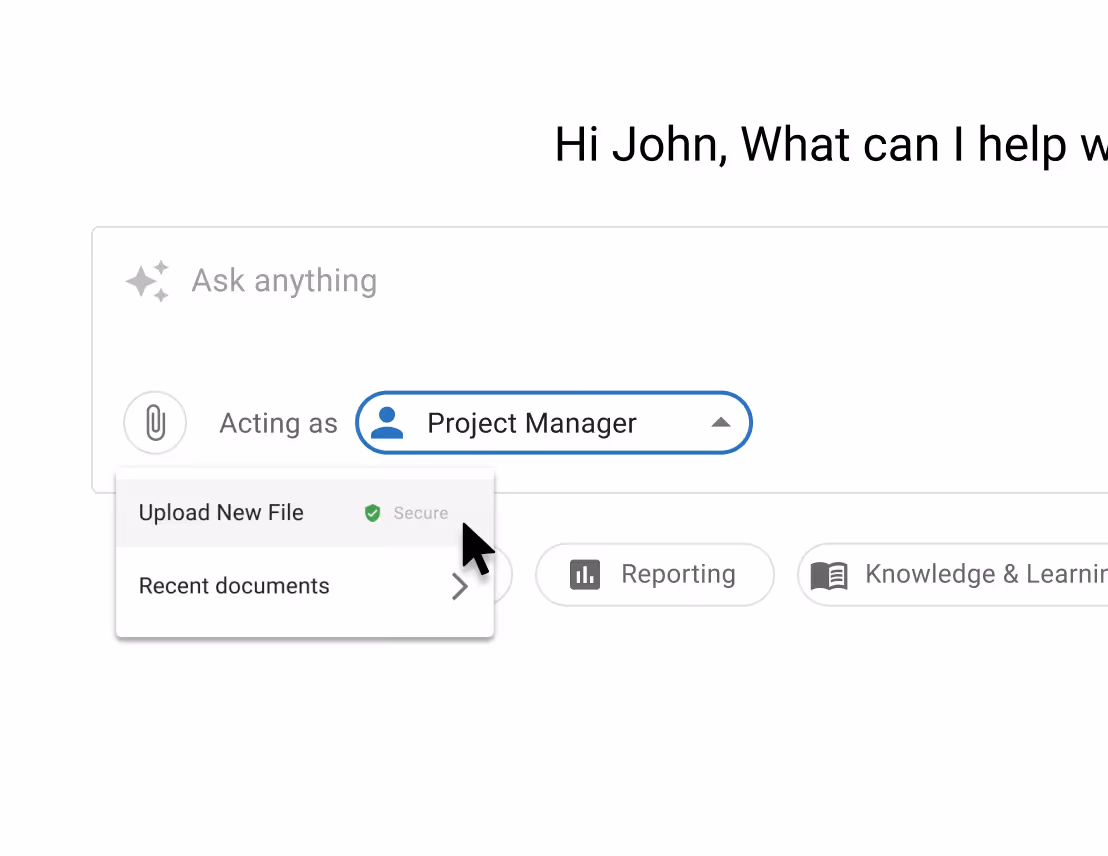The height and width of the screenshot is (856, 1108).
Task: Click the partially hidden chip left of Reporting
Action: tap(503, 574)
